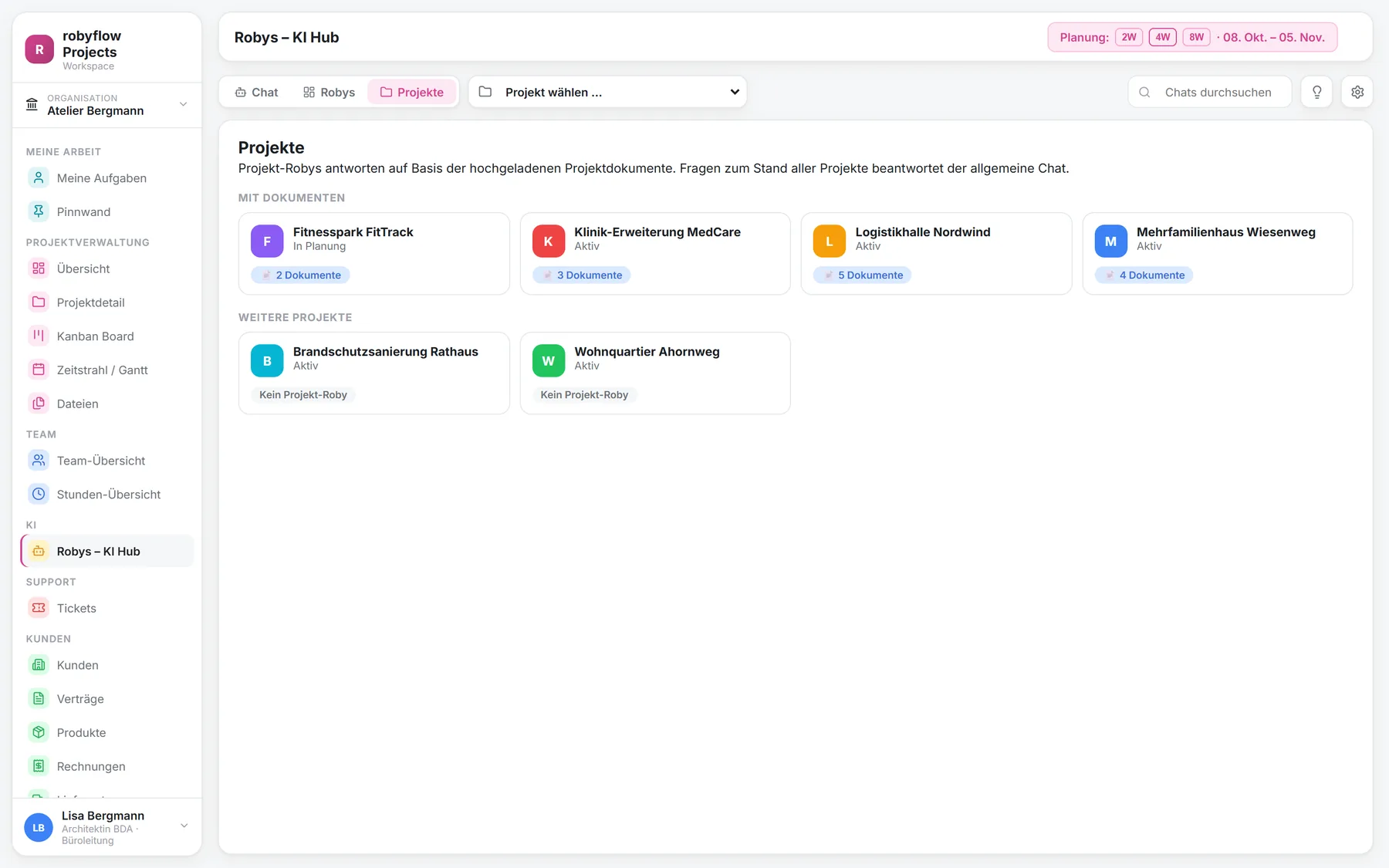The height and width of the screenshot is (868, 1389).
Task: Select the 8W planning range
Action: pos(1196,37)
